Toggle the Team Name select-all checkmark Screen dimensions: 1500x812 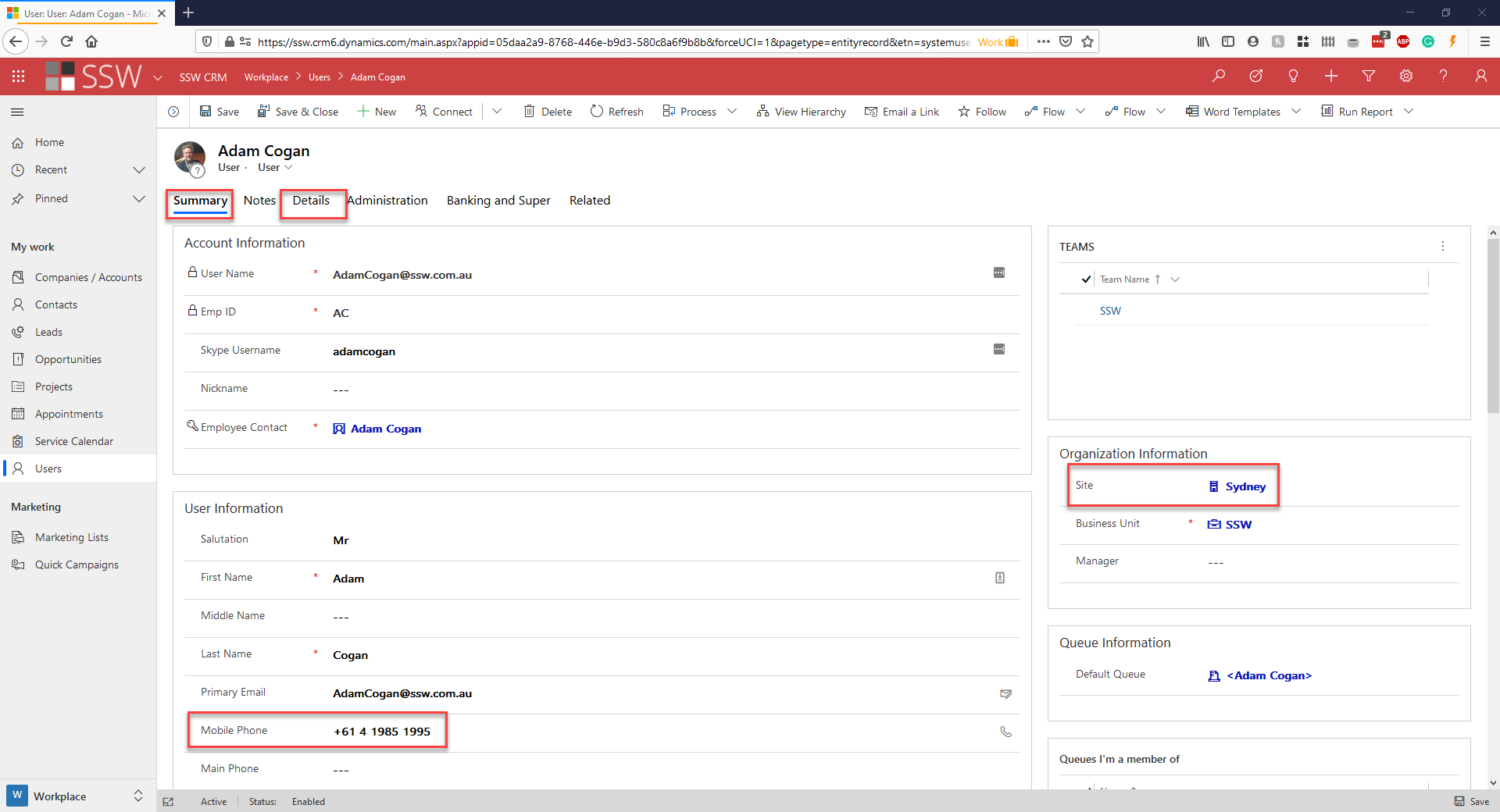coord(1086,279)
